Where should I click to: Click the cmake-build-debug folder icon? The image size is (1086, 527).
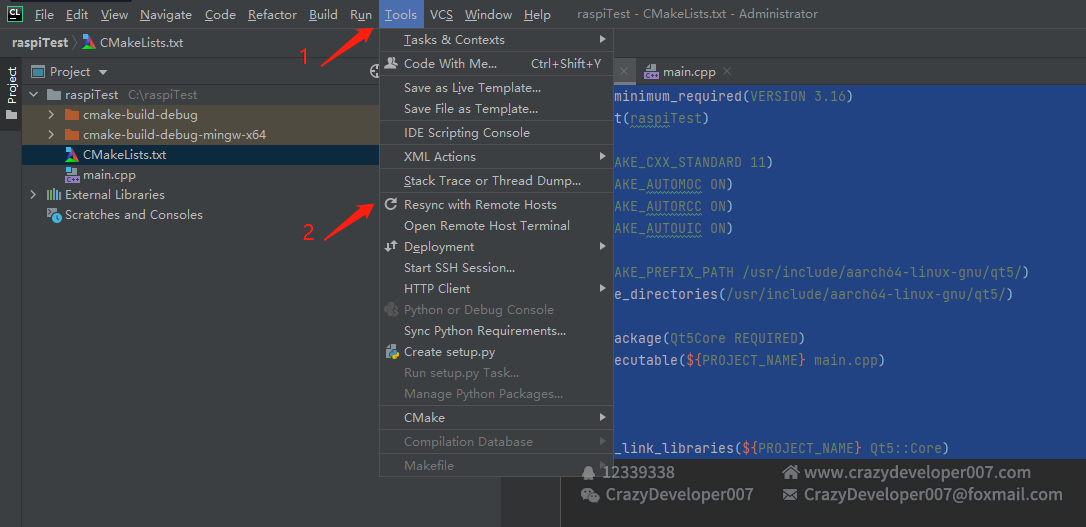click(72, 115)
